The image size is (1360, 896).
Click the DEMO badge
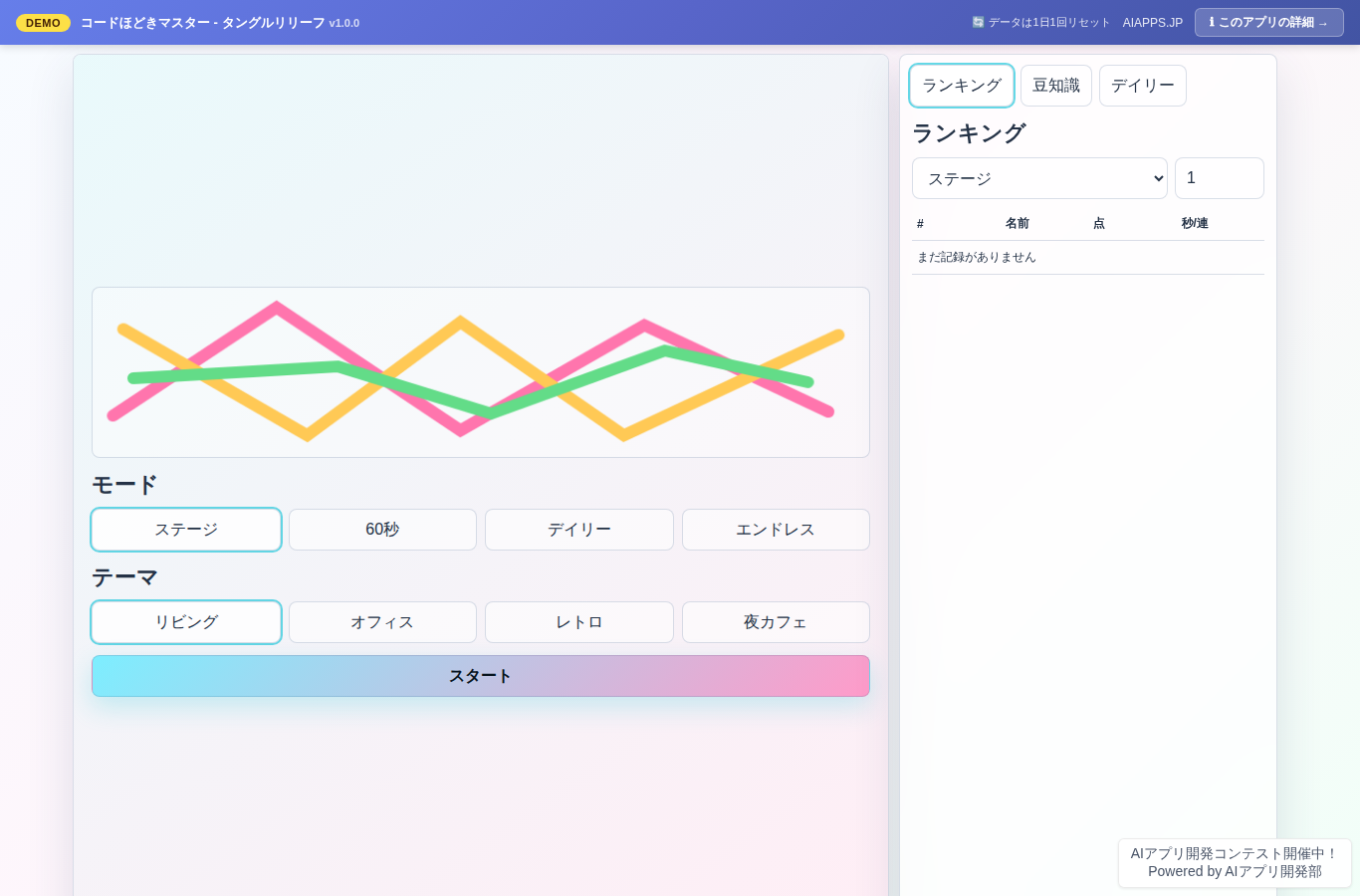click(x=43, y=23)
